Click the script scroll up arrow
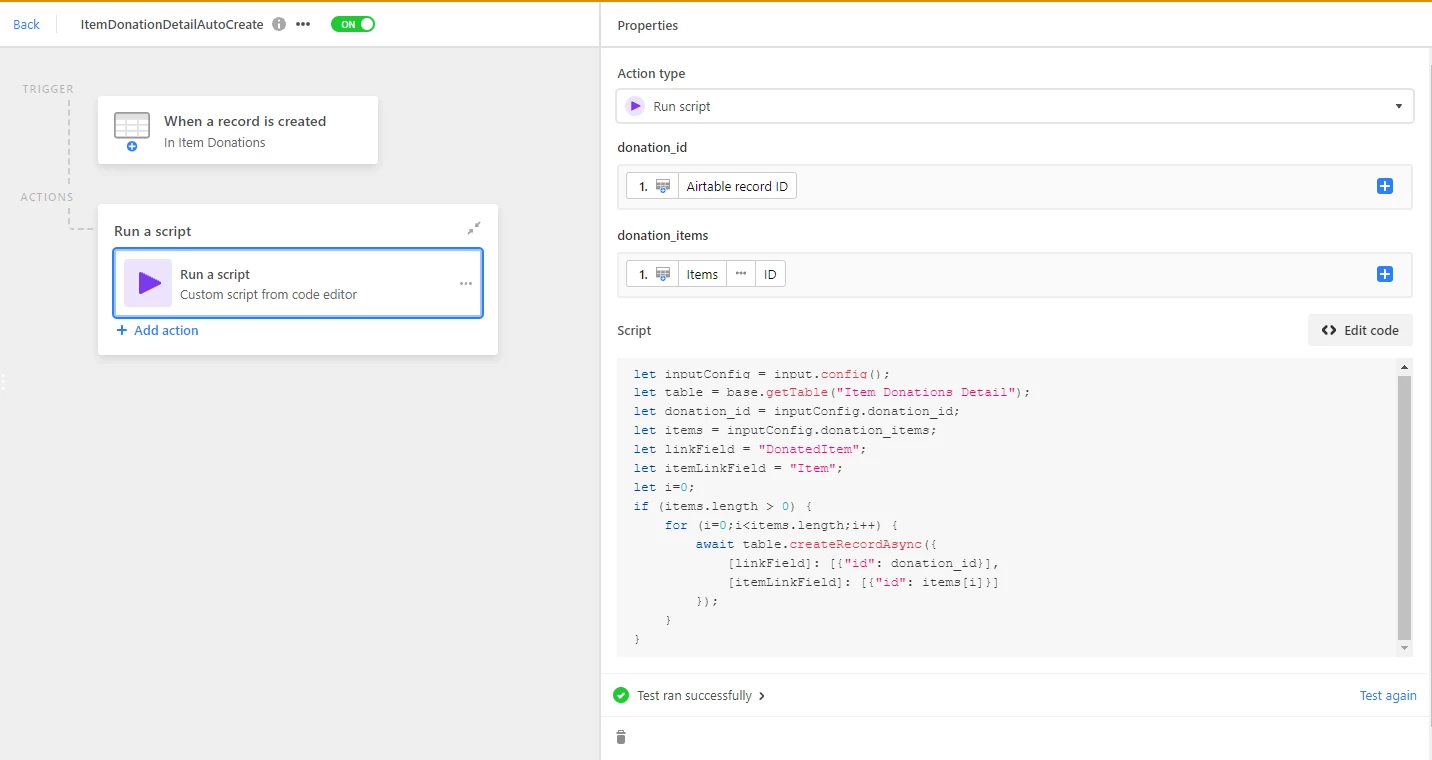Screen dimensions: 1432x760 (x=1404, y=367)
